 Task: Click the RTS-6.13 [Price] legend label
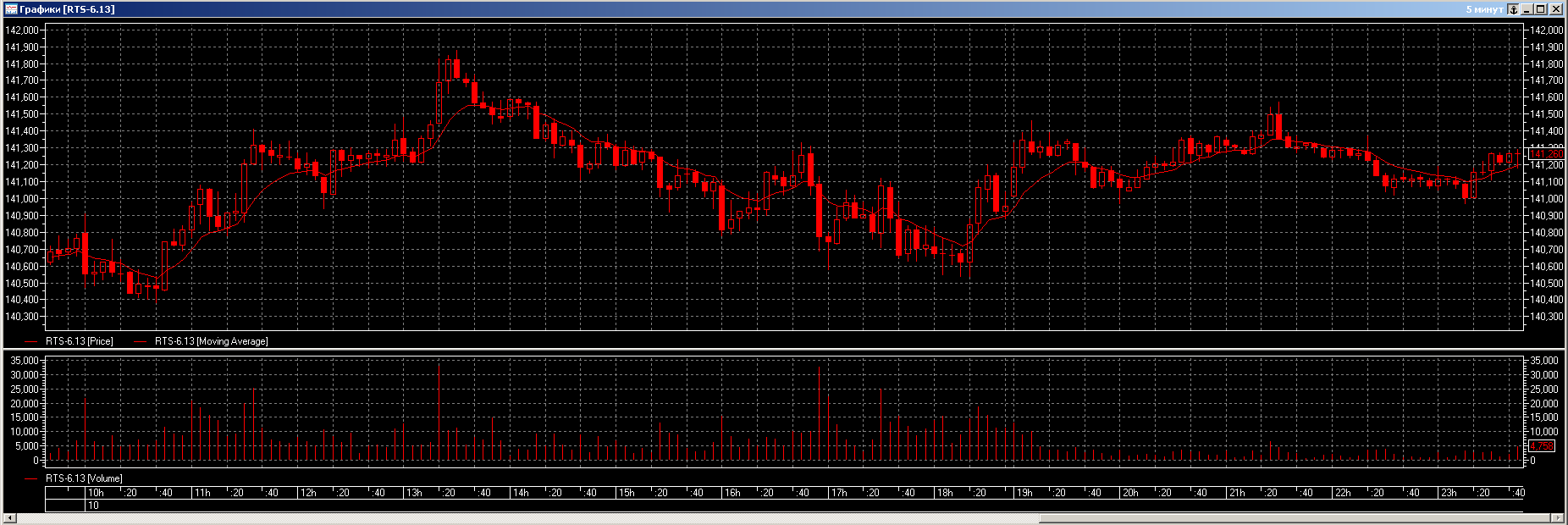79,341
